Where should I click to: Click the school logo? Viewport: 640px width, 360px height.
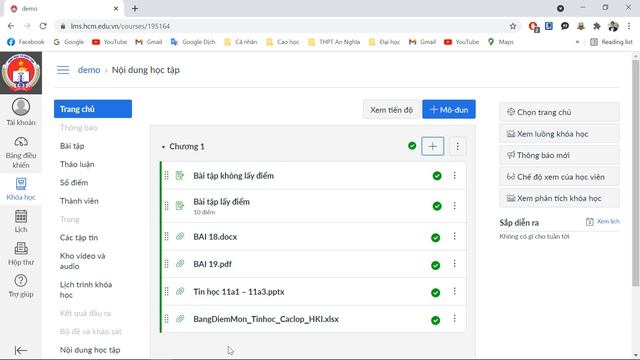(x=21, y=73)
